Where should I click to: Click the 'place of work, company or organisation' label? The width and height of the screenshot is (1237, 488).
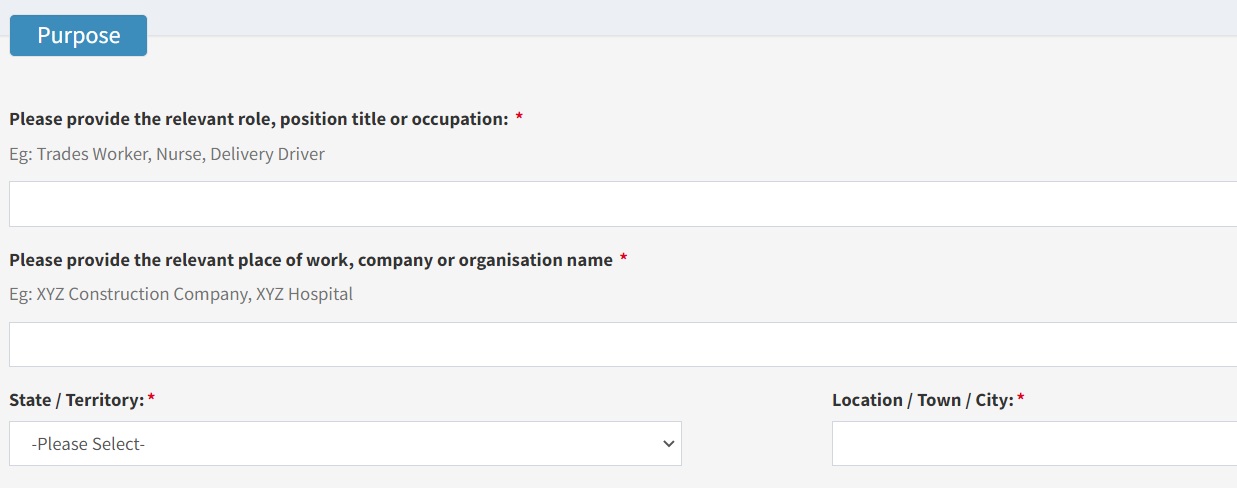pos(311,260)
